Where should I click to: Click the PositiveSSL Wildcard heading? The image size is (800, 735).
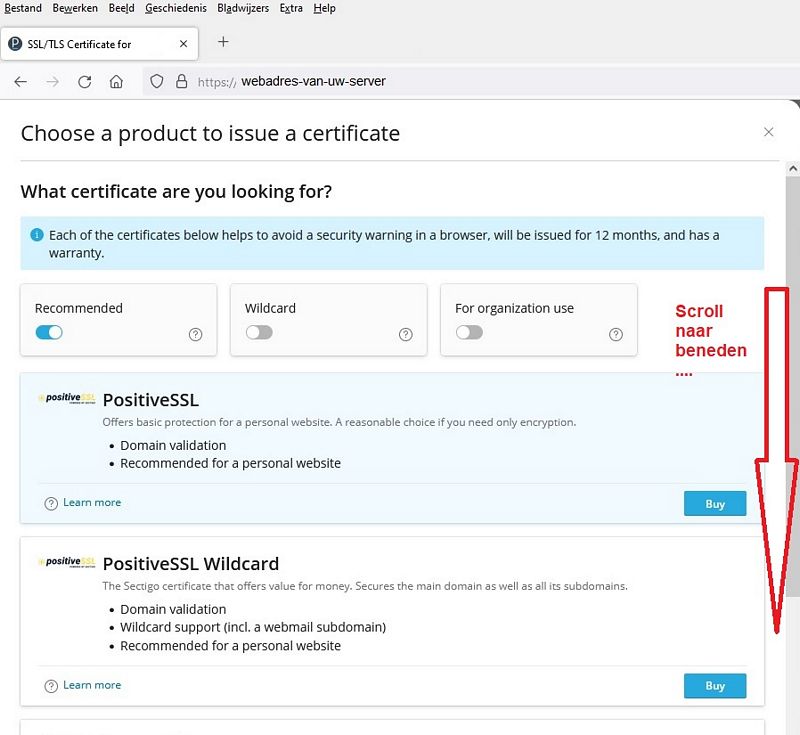click(x=191, y=564)
